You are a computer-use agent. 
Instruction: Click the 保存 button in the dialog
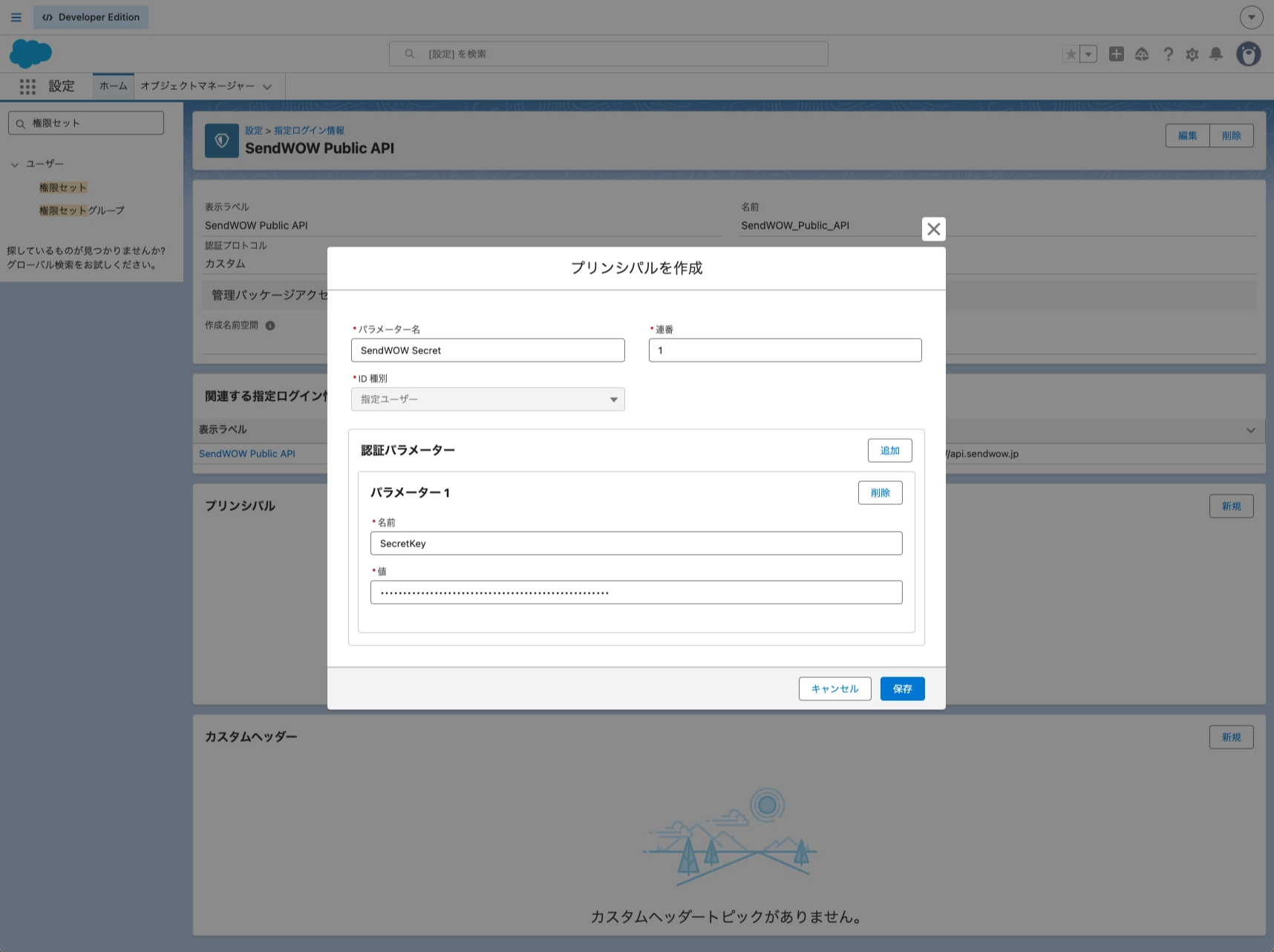coord(903,689)
